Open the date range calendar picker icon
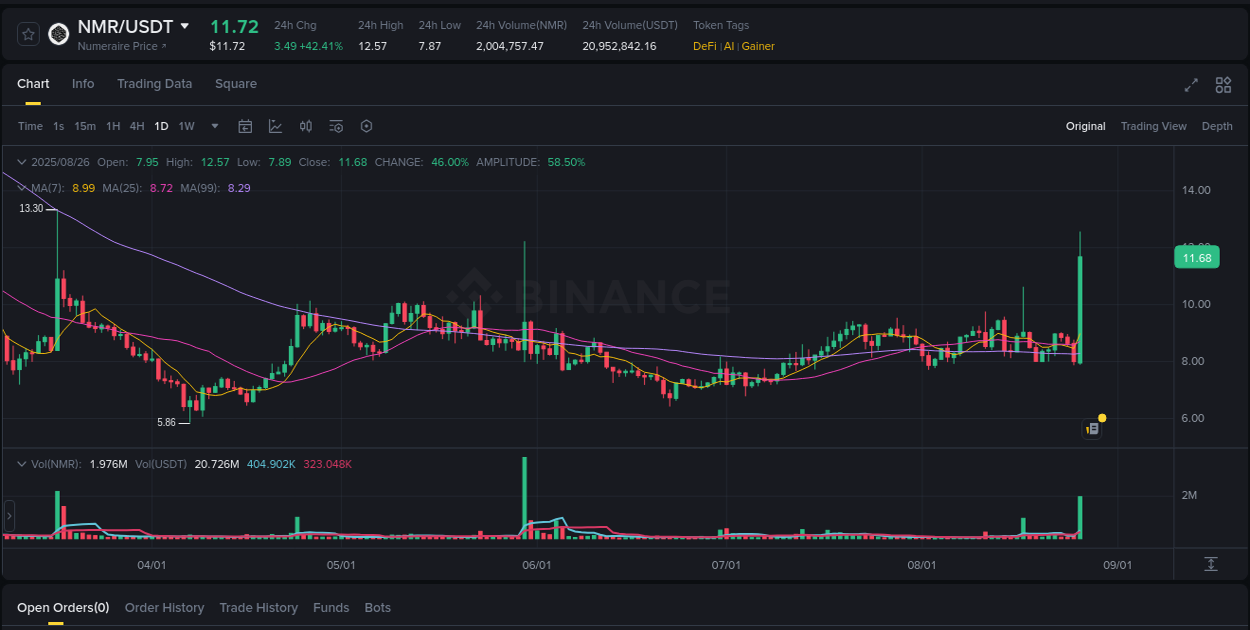The width and height of the screenshot is (1250, 630). pos(245,126)
